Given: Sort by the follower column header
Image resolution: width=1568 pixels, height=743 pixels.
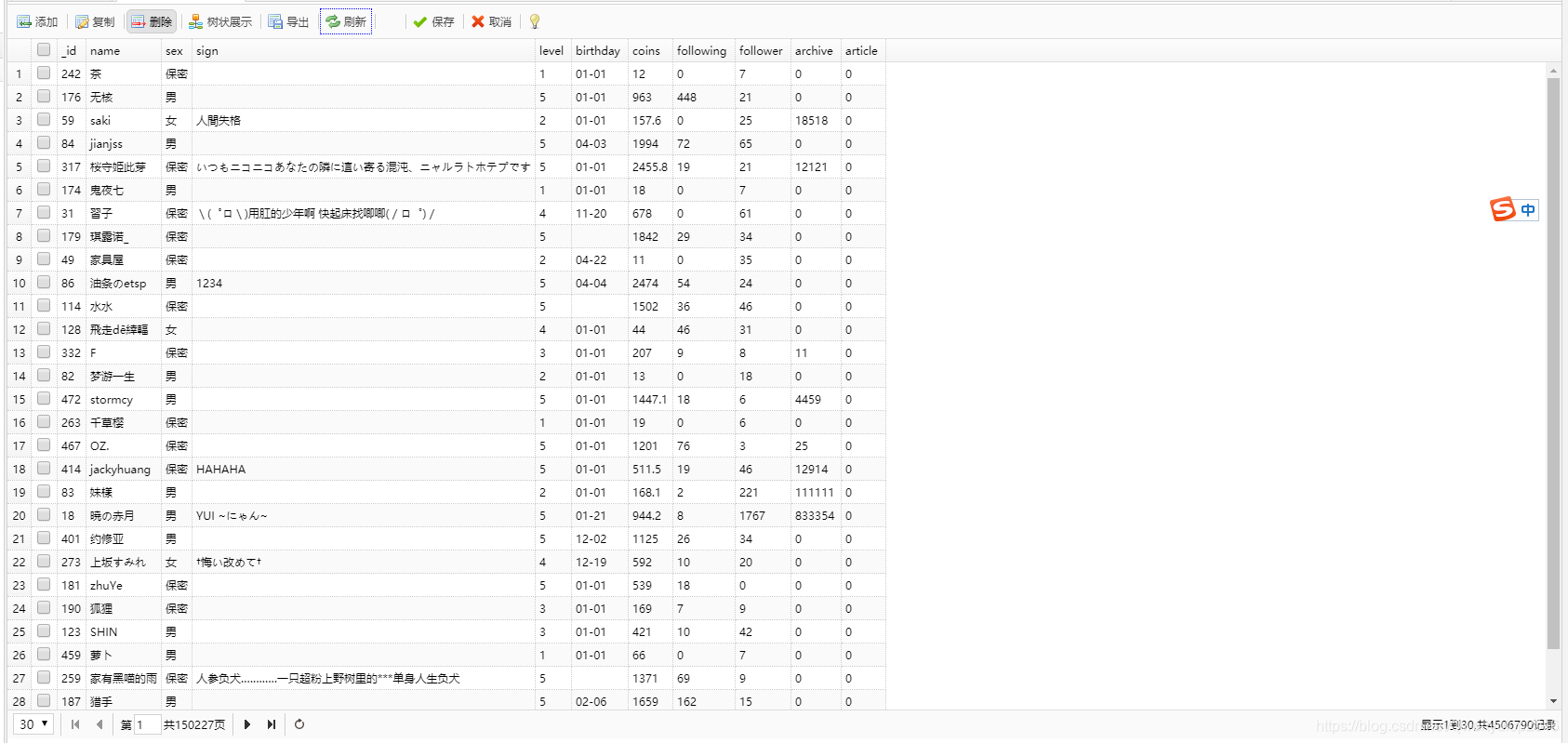Looking at the screenshot, I should tap(763, 50).
